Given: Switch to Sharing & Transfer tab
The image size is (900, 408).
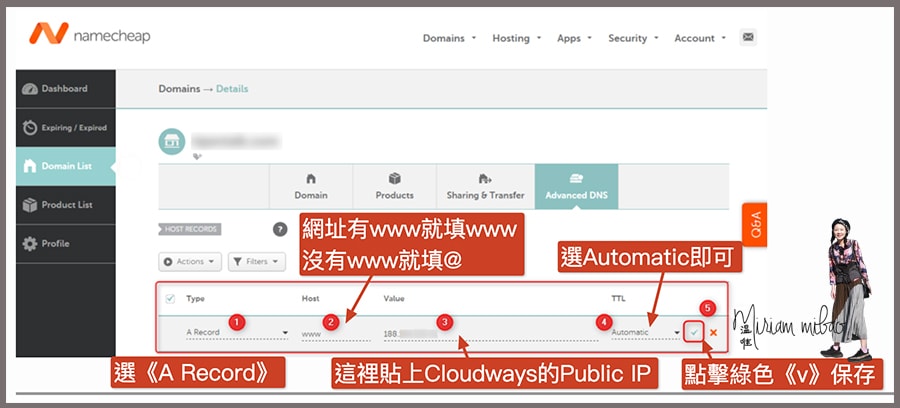Looking at the screenshot, I should tap(486, 186).
